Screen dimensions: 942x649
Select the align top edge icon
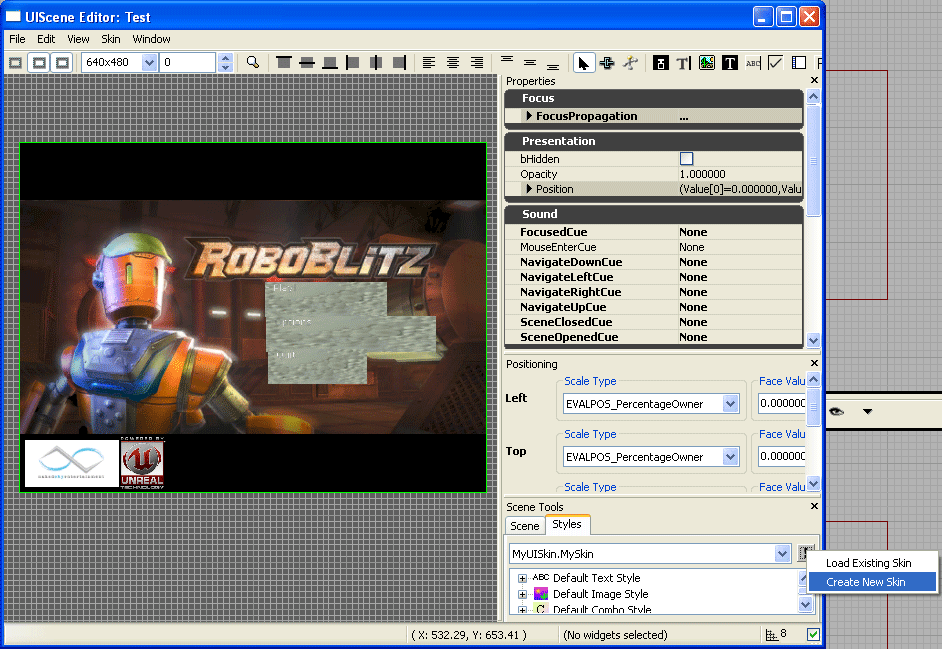[x=283, y=62]
